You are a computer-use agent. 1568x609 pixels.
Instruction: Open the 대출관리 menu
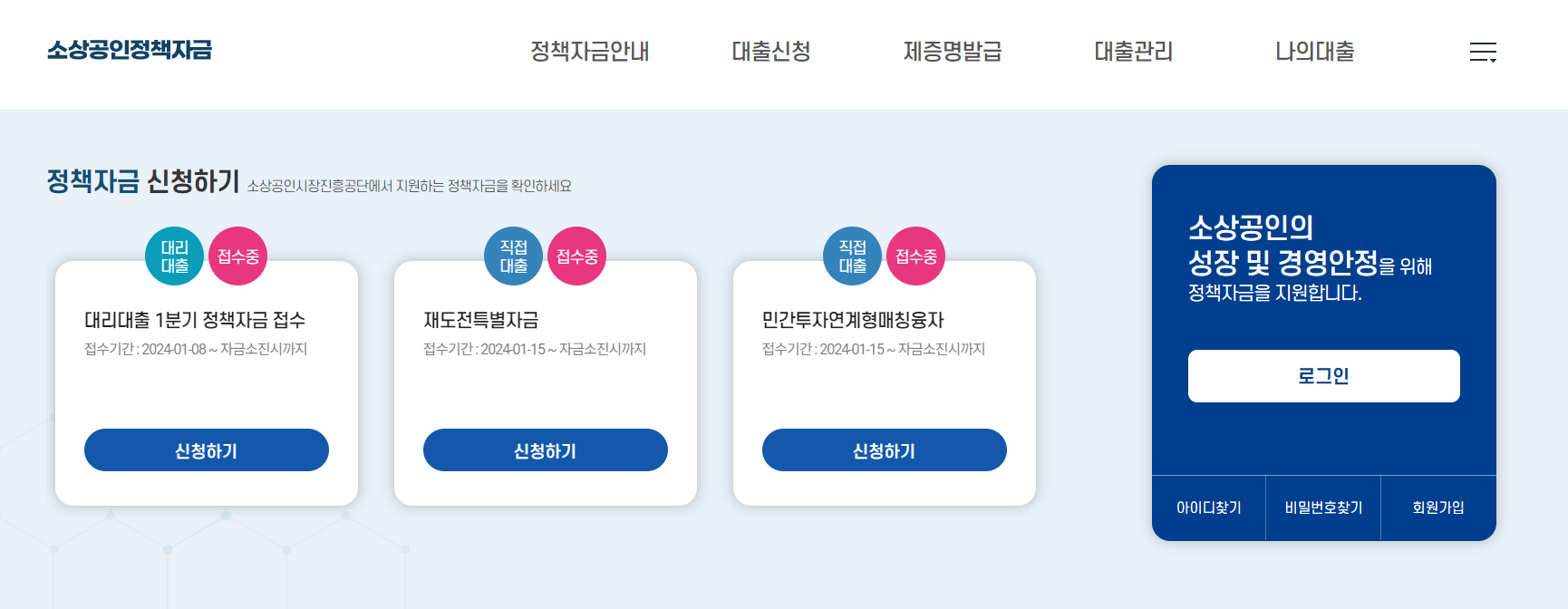pyautogui.click(x=1133, y=52)
